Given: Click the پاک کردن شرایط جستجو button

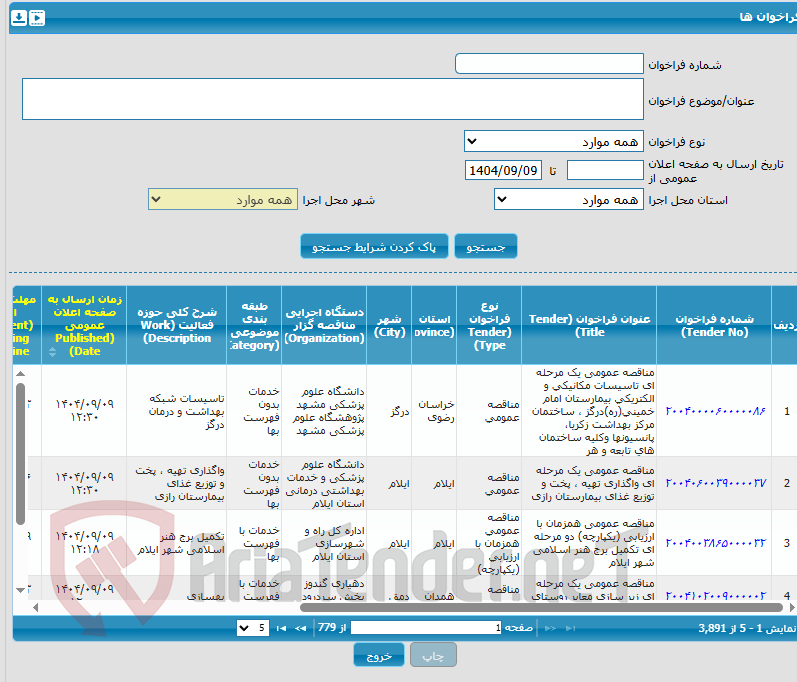Looking at the screenshot, I should 374,246.
